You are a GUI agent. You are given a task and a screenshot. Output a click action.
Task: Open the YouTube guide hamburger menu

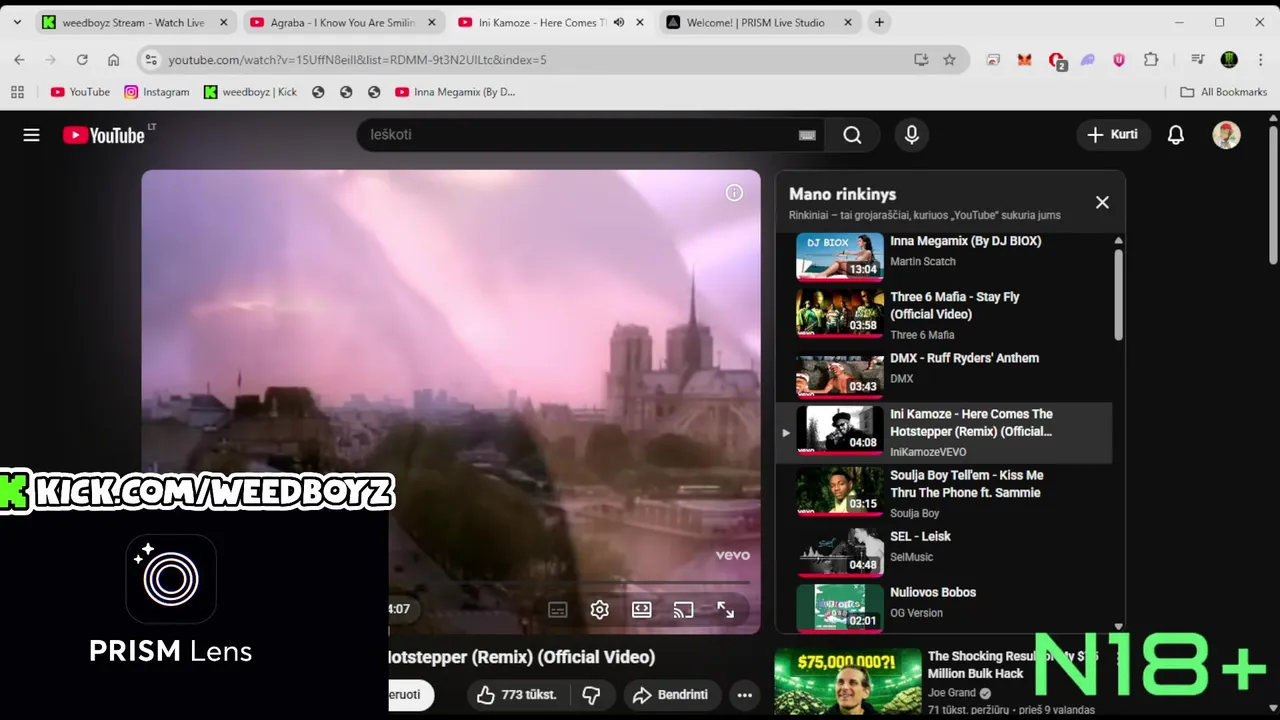point(31,135)
